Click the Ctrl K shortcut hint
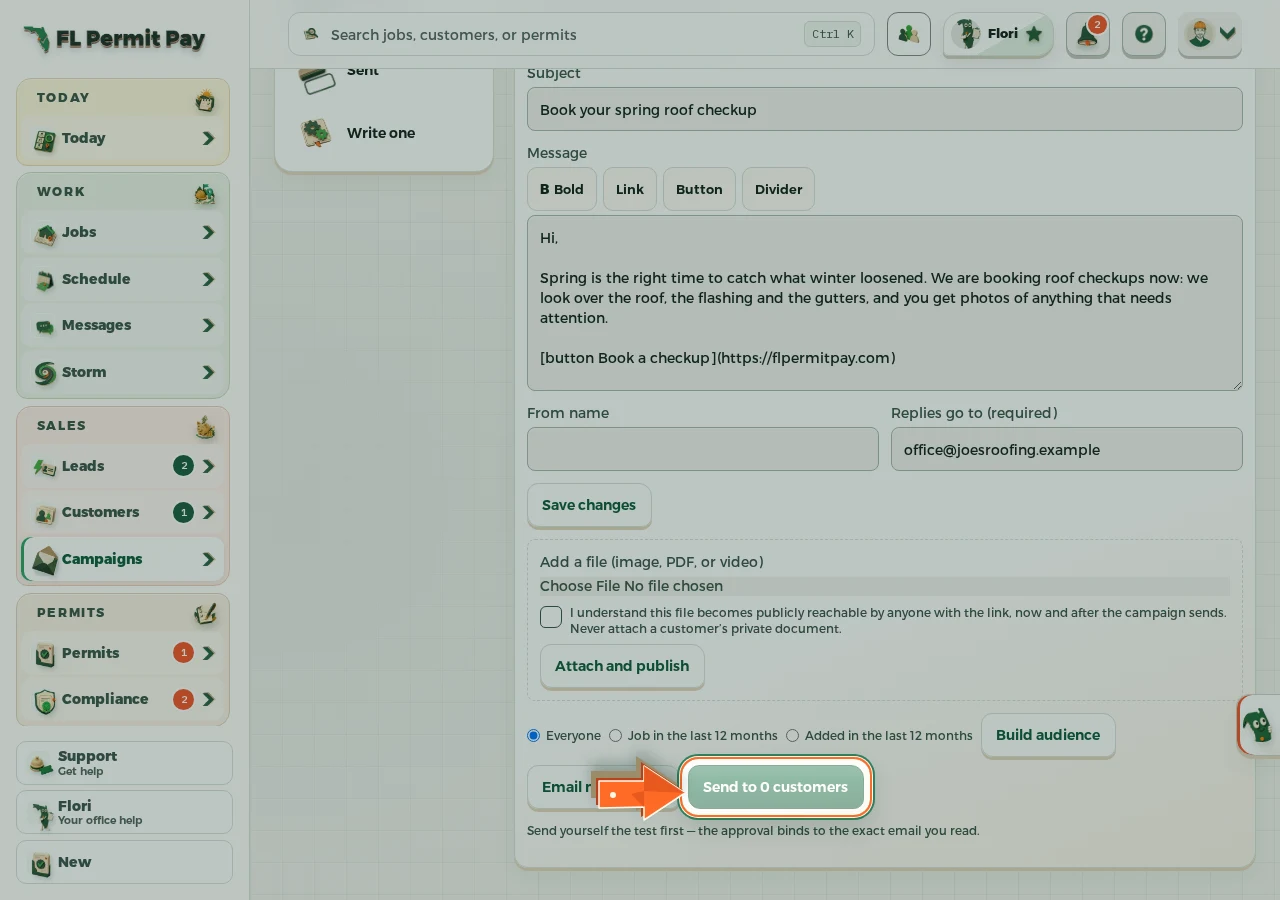 click(833, 34)
